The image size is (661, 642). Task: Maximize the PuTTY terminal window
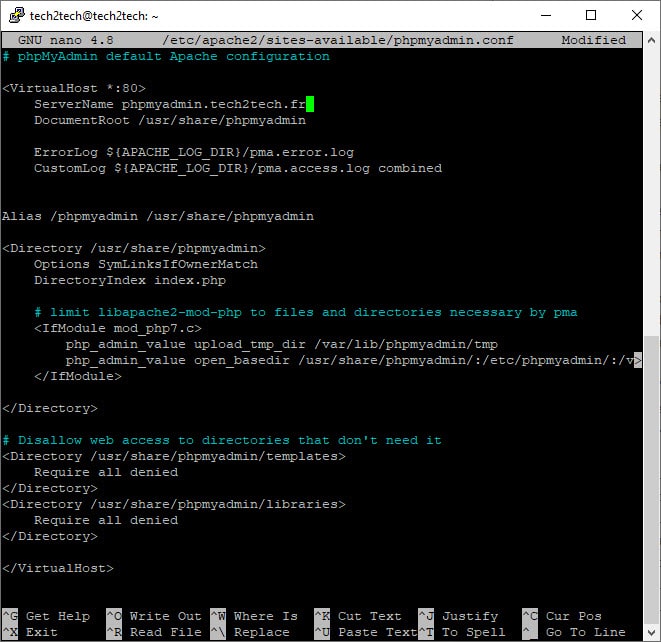coord(591,15)
